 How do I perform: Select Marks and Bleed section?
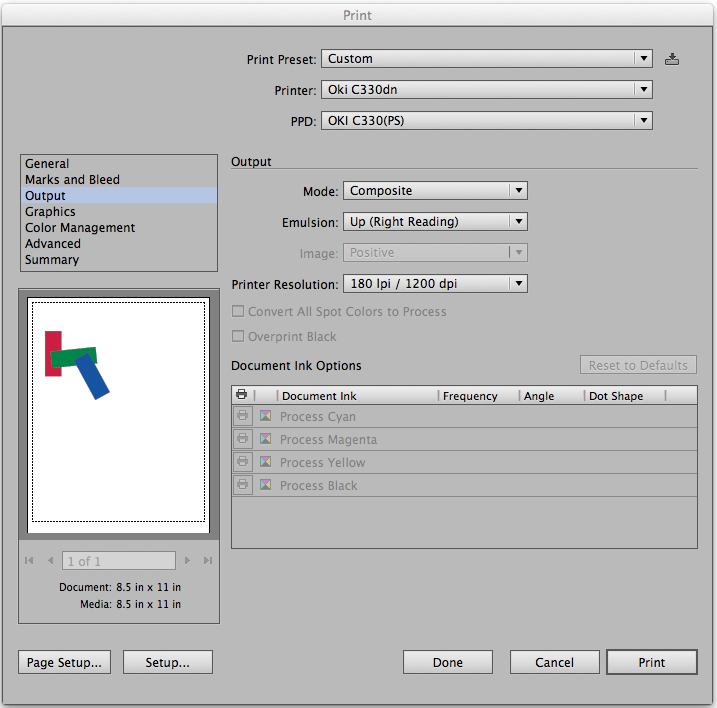(119, 180)
